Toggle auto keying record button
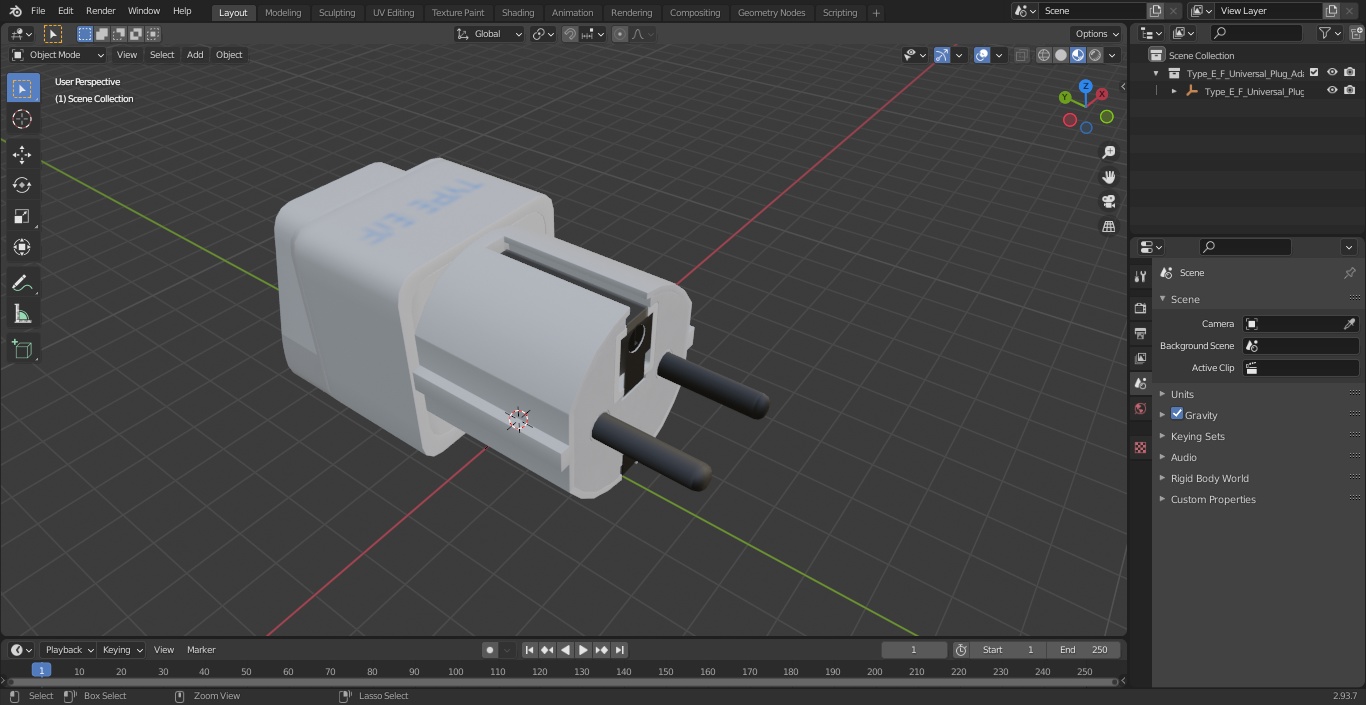This screenshot has height=705, width=1366. click(x=490, y=650)
